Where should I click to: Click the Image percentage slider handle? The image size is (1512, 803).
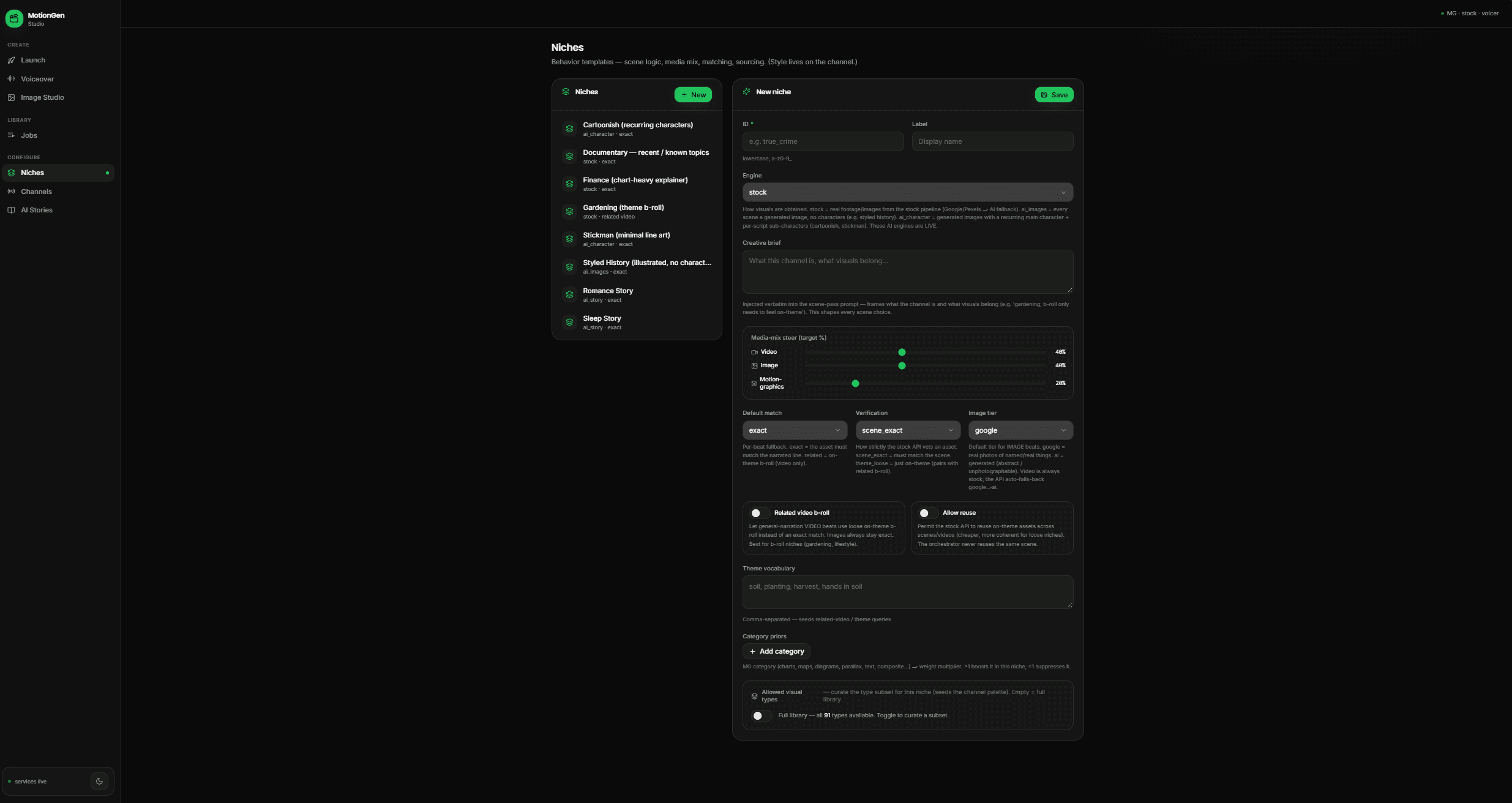pos(902,365)
